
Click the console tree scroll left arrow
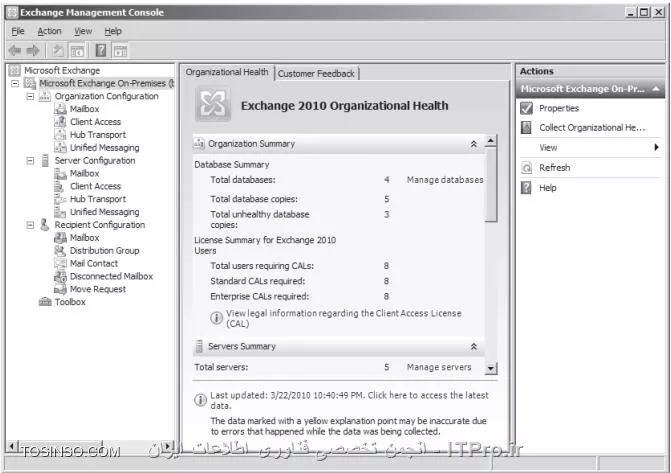(x=12, y=446)
